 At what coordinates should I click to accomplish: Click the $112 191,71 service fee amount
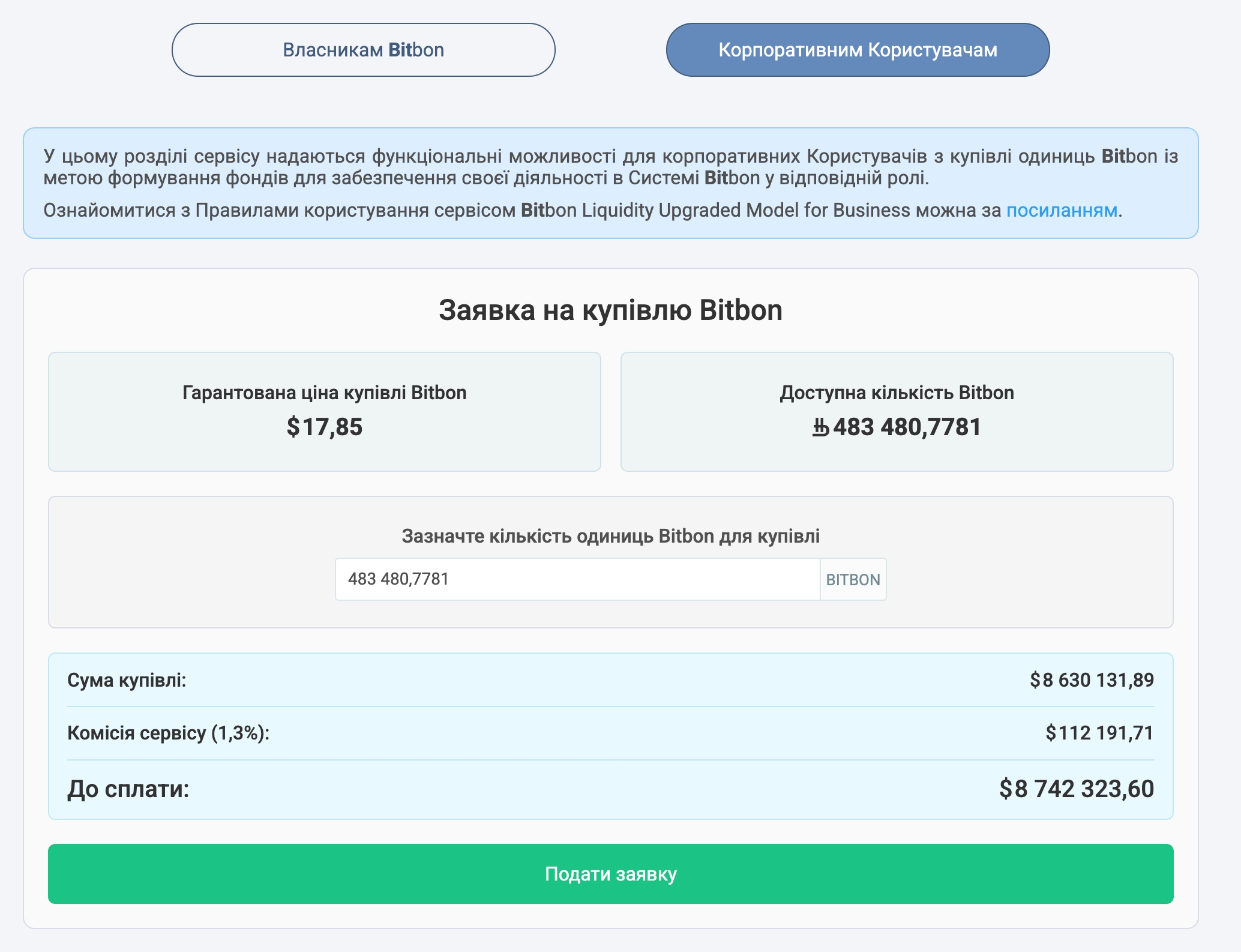(x=1099, y=733)
